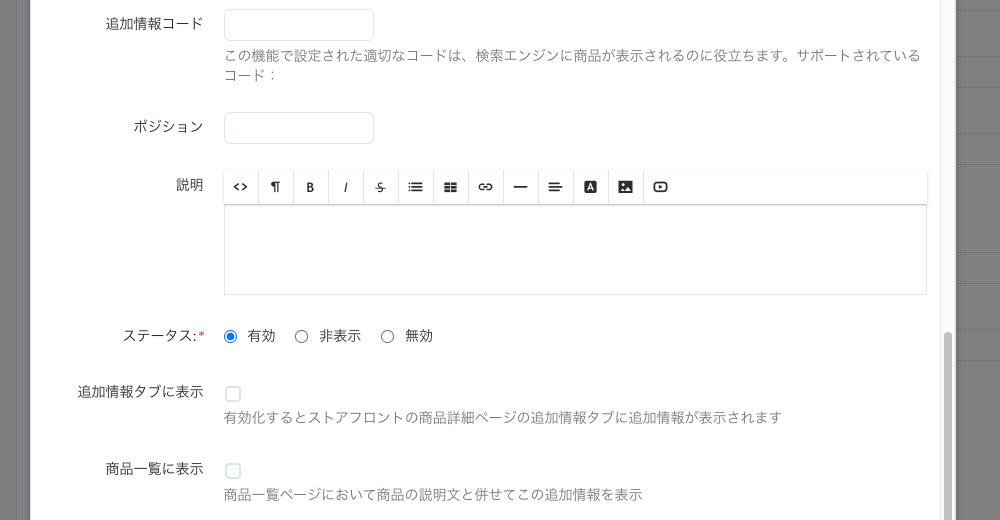The width and height of the screenshot is (1000, 520).
Task: Enable the 追加情報タブに表示 checkbox
Action: pyautogui.click(x=233, y=394)
